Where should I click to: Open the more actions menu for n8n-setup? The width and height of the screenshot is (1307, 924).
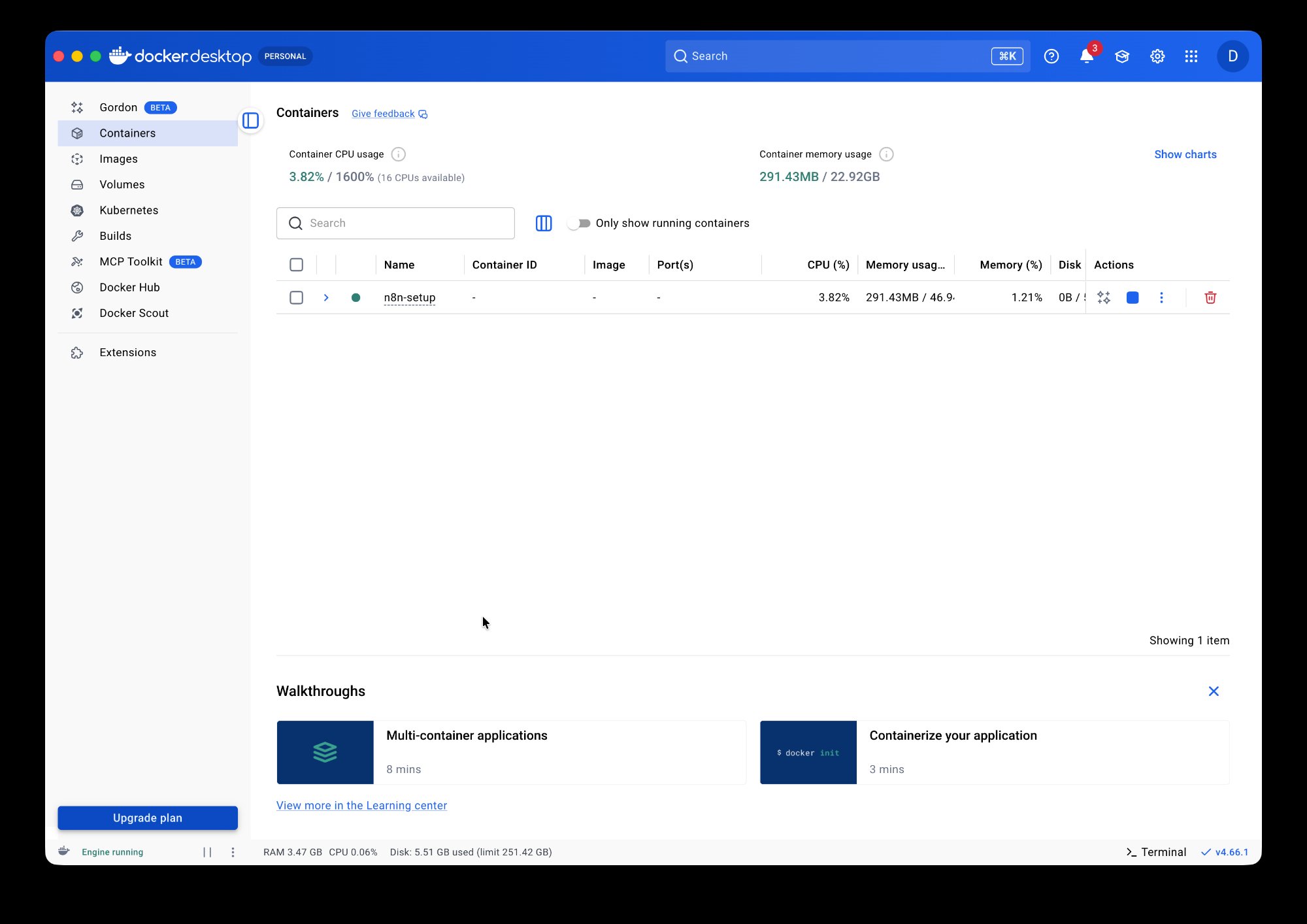click(x=1162, y=297)
